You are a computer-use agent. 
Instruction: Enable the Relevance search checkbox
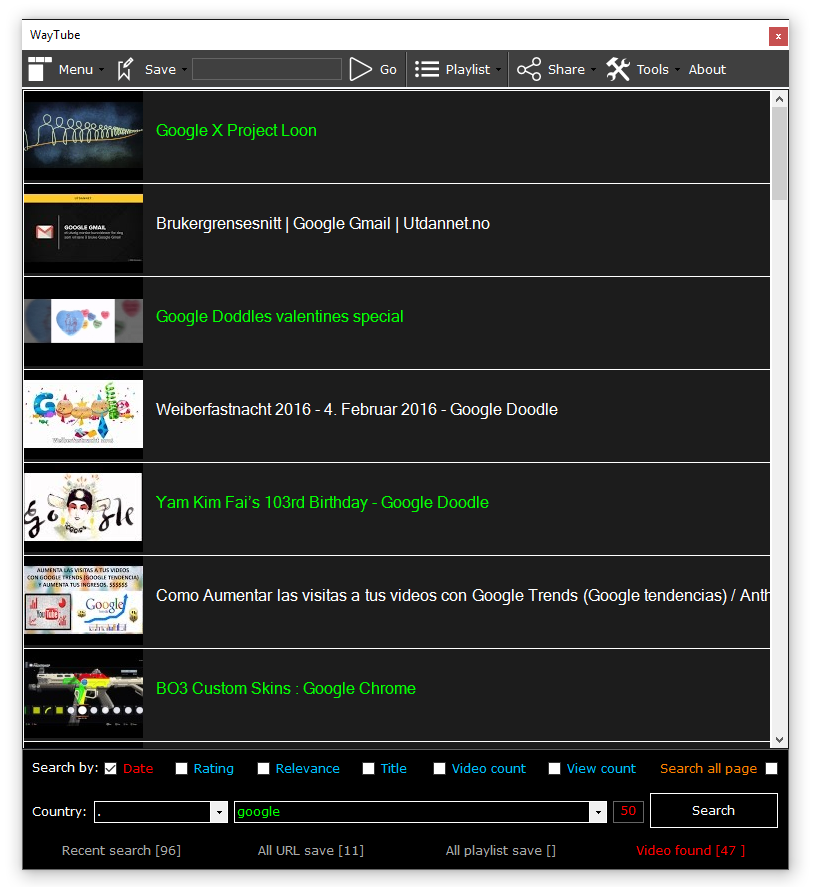click(263, 769)
